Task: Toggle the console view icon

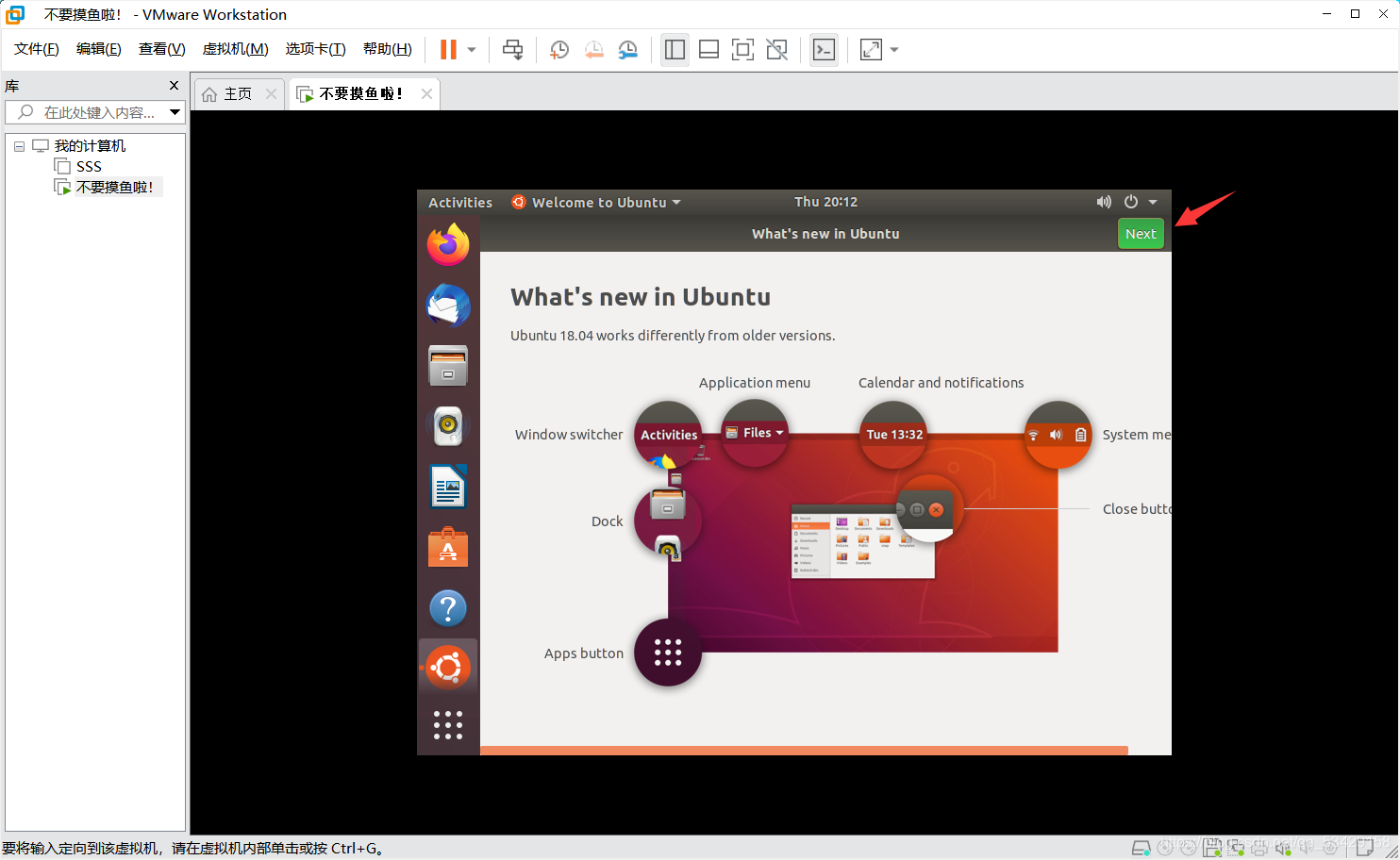Action: point(824,50)
